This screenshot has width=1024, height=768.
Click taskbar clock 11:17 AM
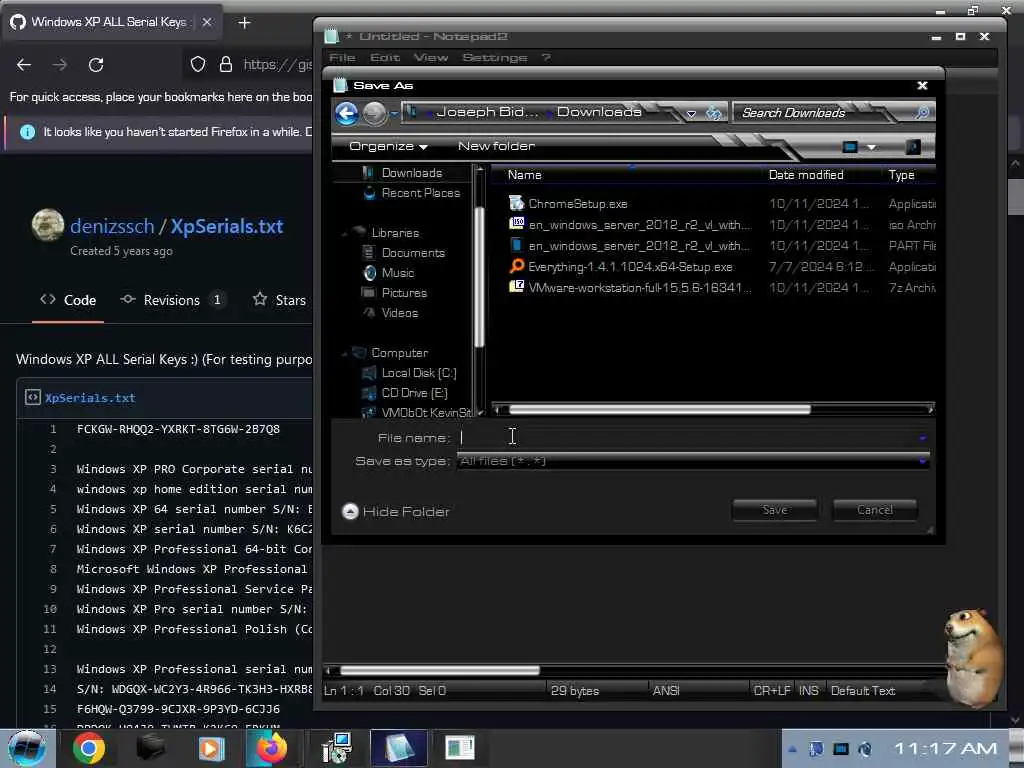(945, 748)
